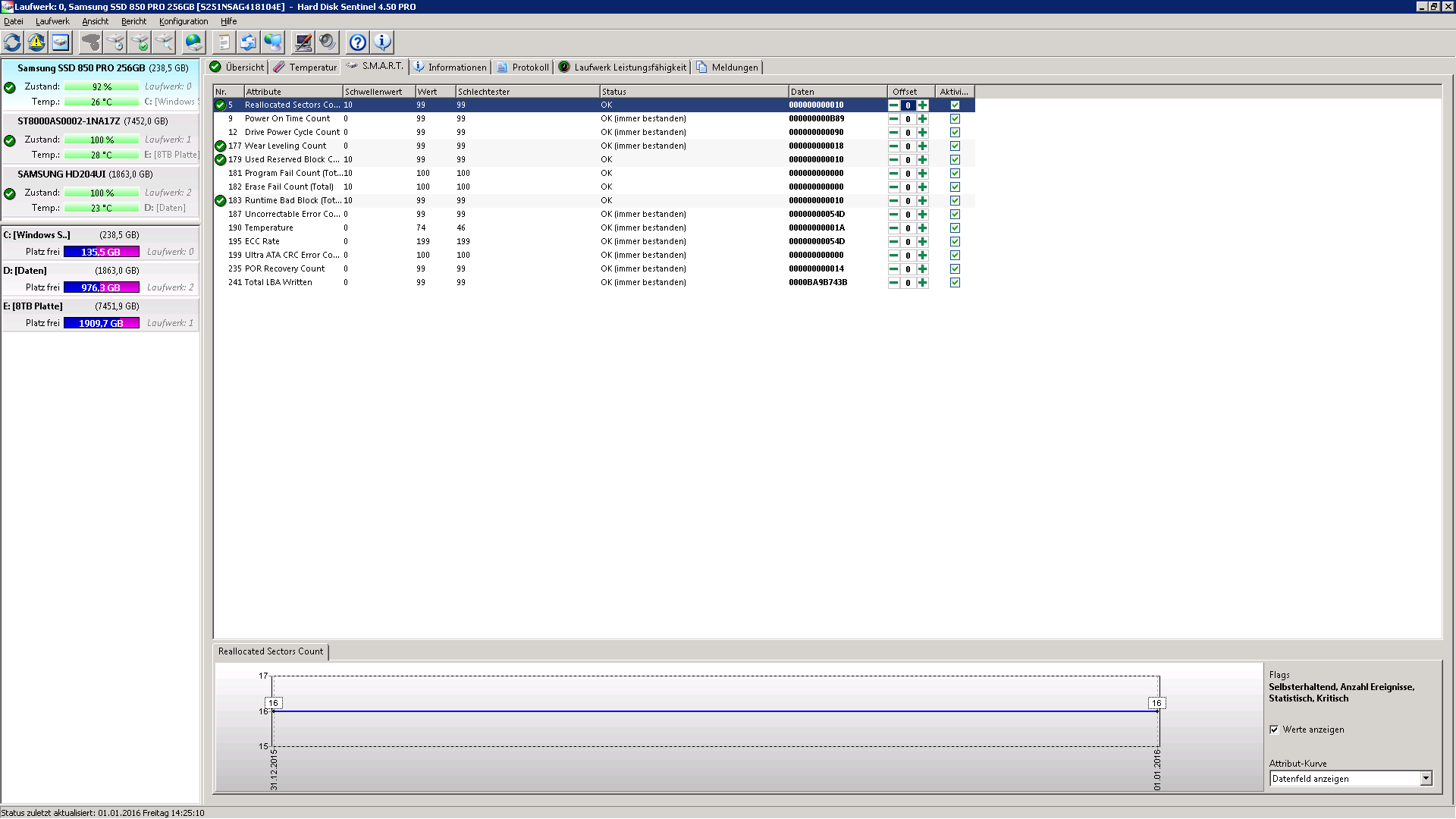This screenshot has height=819, width=1456.
Task: Uncheck active box for Reallocated Sectors Count
Action: click(x=955, y=105)
